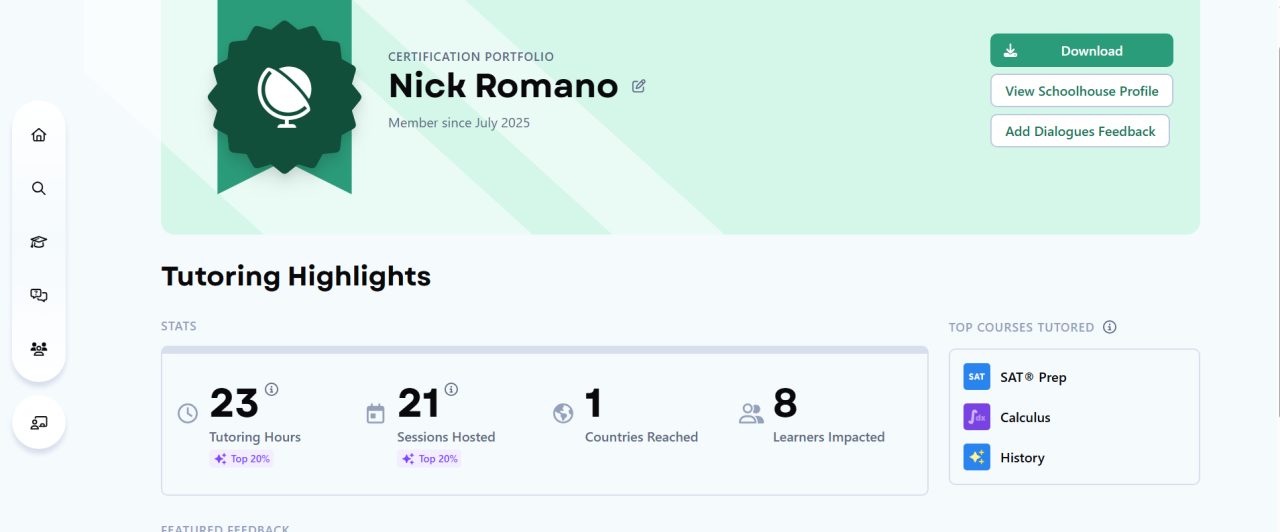1280x532 pixels.
Task: Edit the name Nick Romano pencil icon
Action: pos(639,86)
